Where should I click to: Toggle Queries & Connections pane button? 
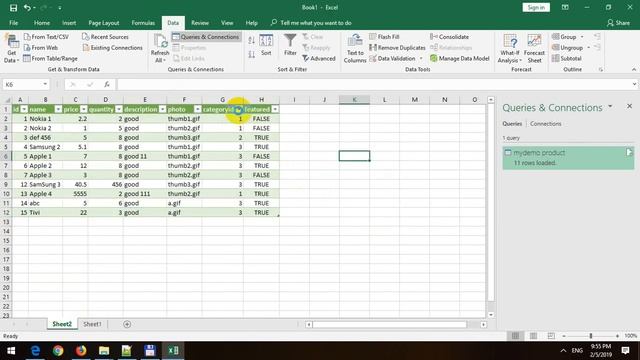pos(206,37)
